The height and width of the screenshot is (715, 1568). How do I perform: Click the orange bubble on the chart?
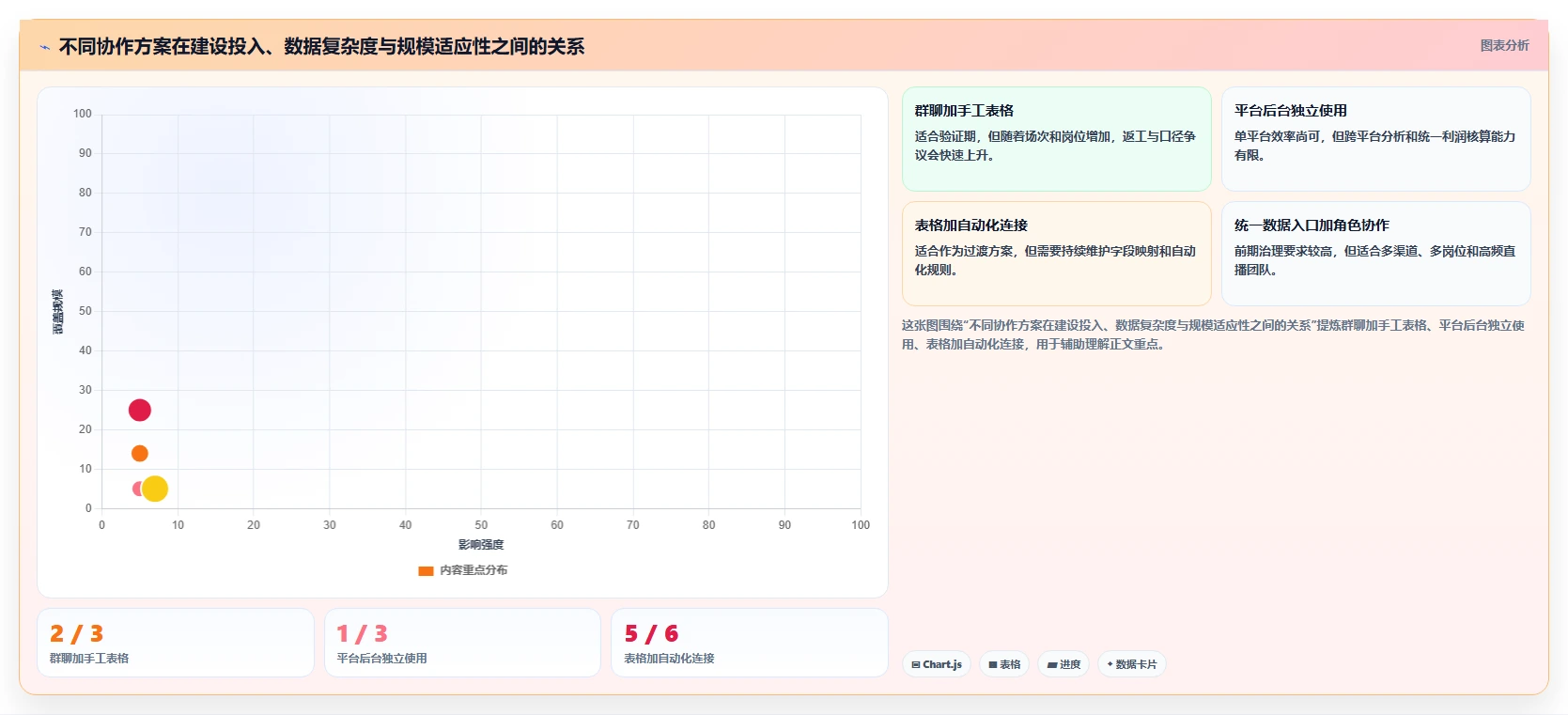(x=139, y=454)
